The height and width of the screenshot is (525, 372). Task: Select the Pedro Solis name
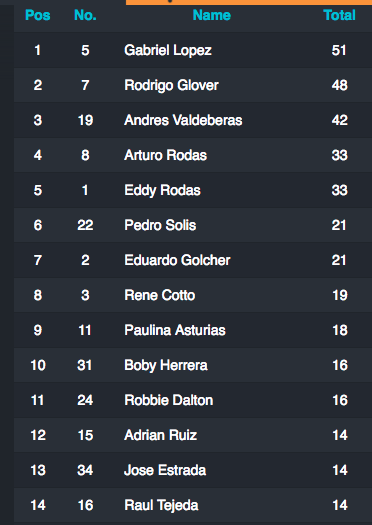[x=160, y=225]
